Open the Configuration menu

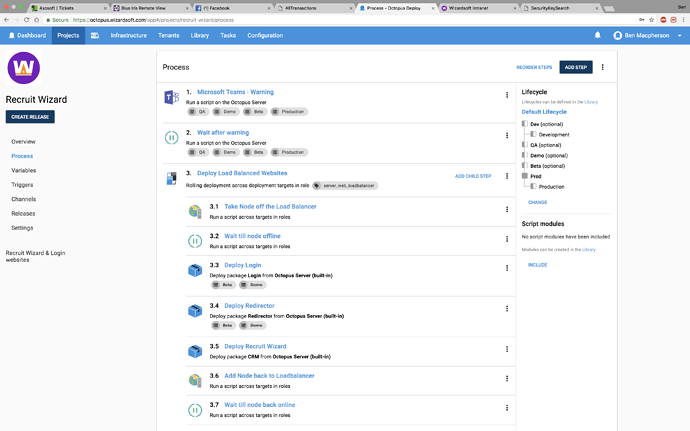click(x=265, y=35)
